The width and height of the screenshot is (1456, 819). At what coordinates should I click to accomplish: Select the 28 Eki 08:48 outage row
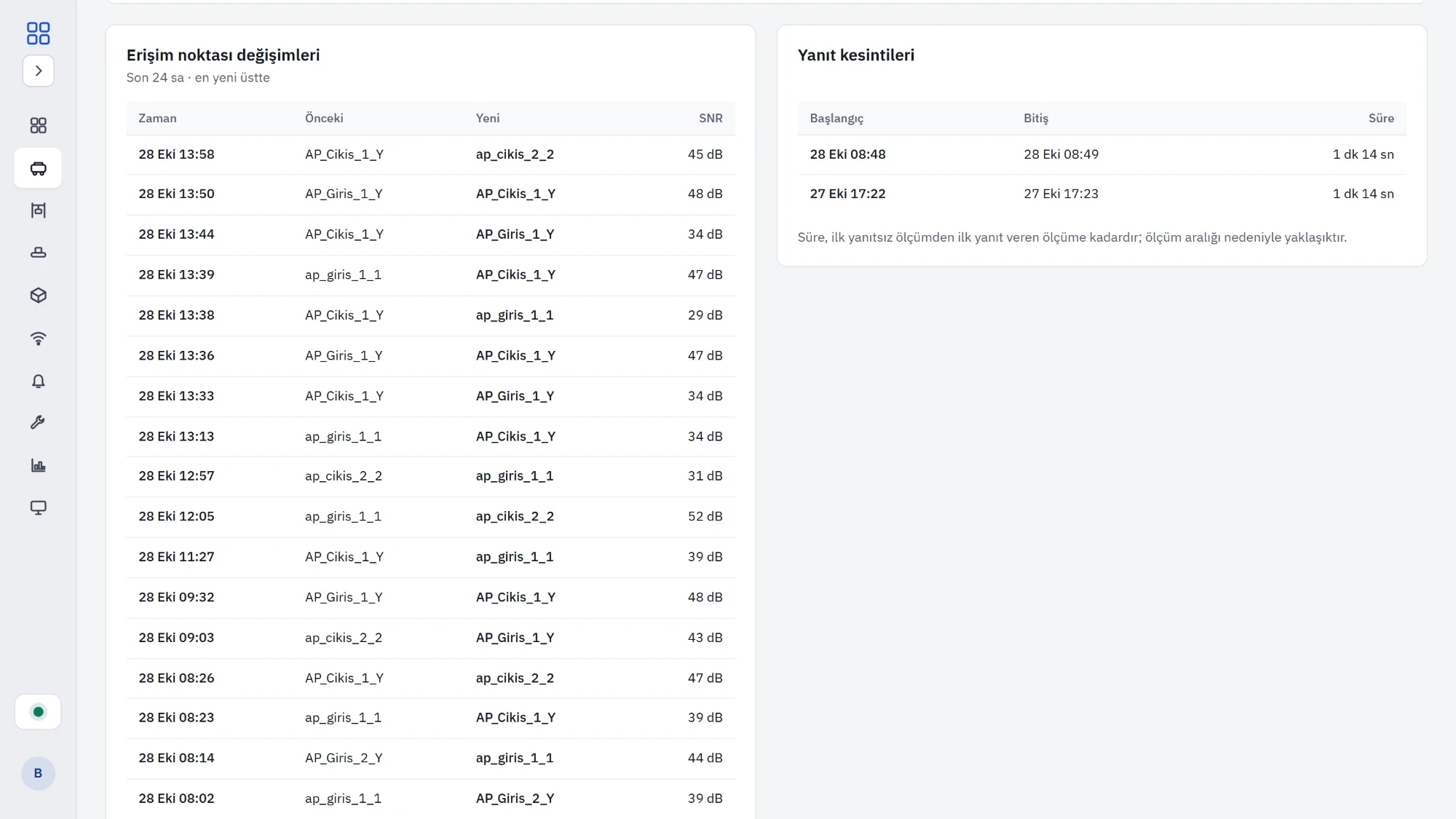click(x=1101, y=154)
